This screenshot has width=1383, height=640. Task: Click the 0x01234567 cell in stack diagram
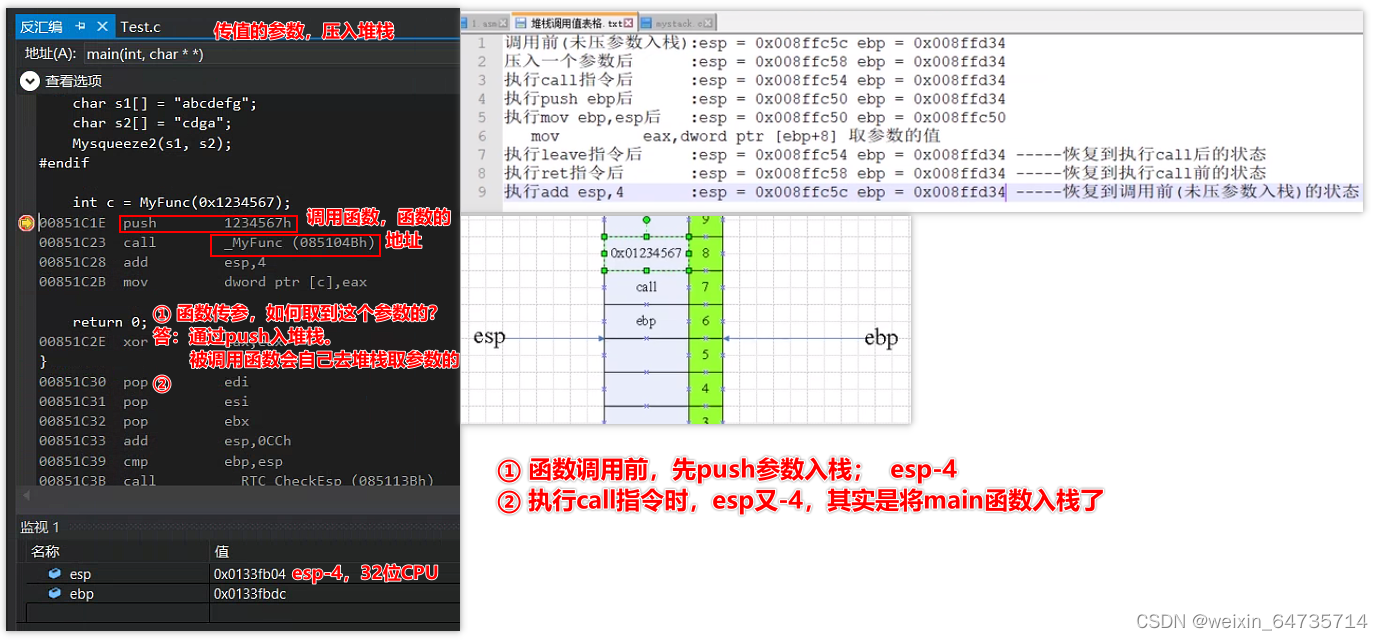[x=646, y=253]
